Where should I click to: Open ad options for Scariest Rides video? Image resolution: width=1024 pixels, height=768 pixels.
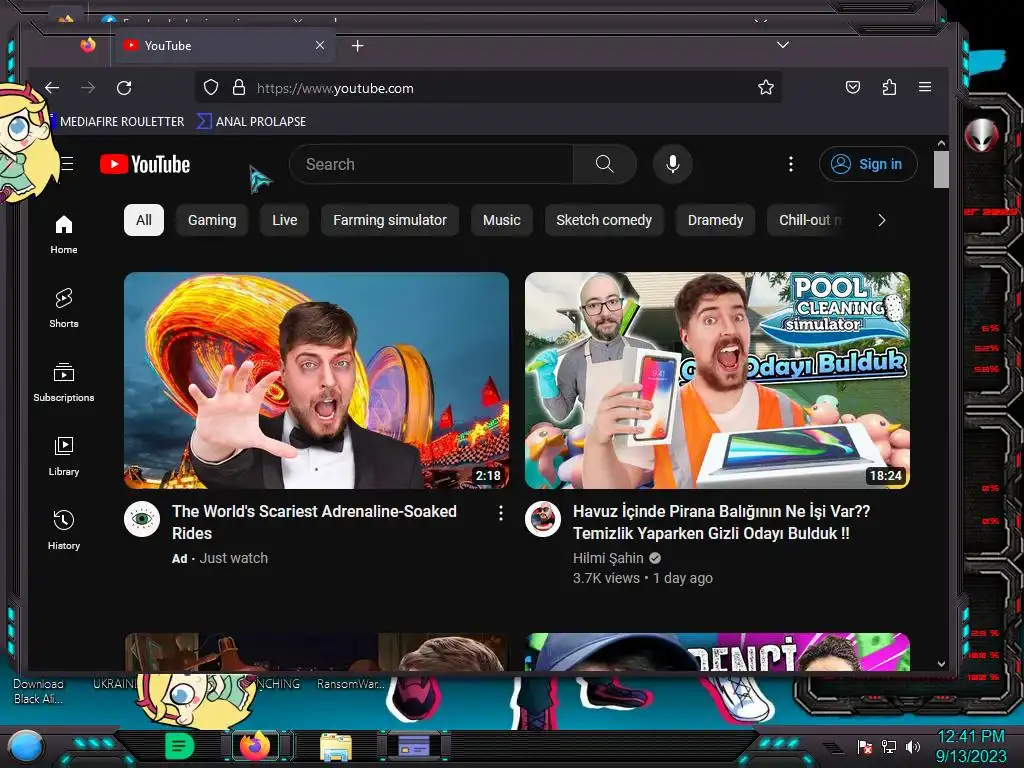point(501,513)
